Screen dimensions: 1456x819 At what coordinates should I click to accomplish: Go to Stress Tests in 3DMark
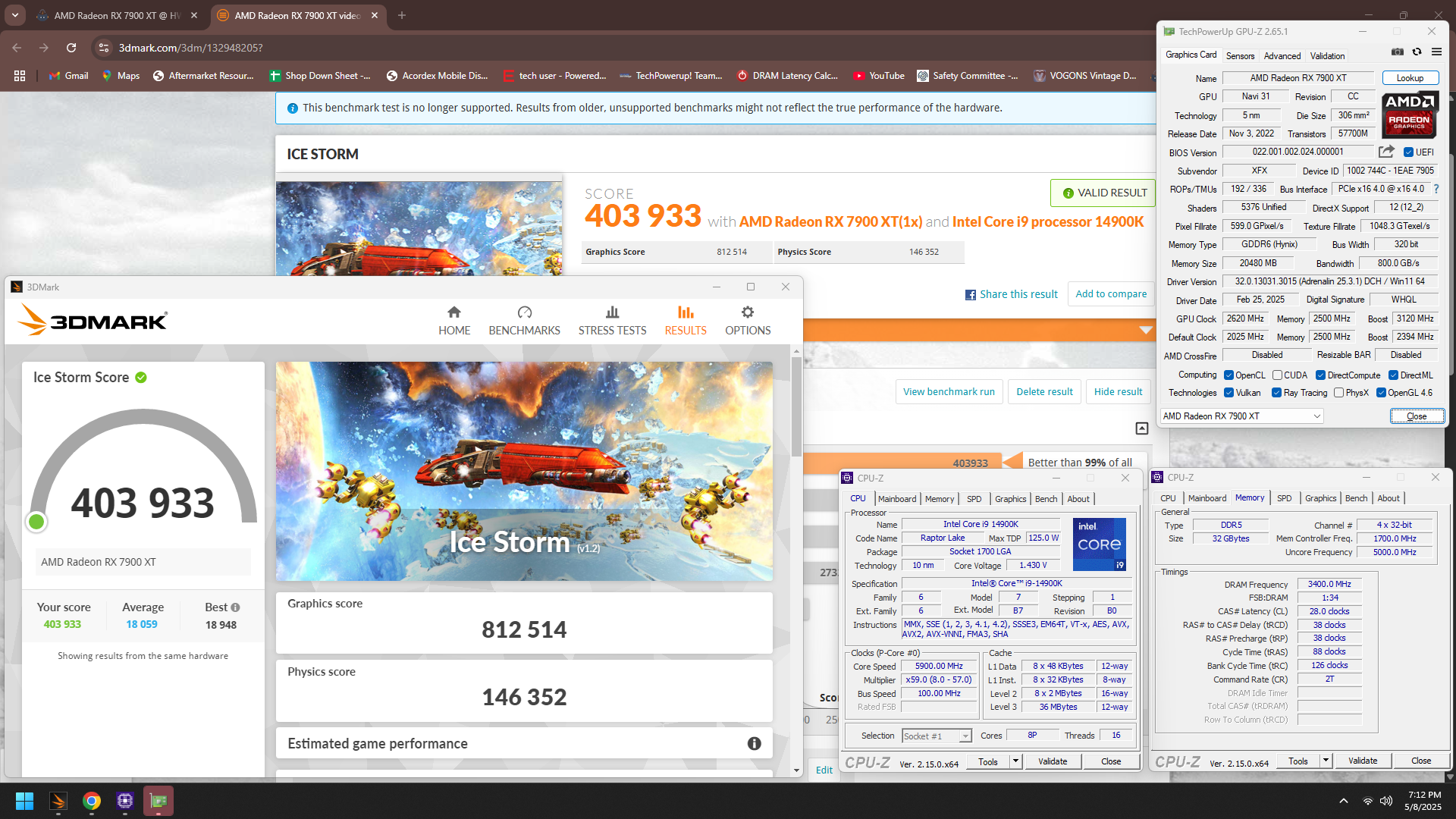(612, 321)
